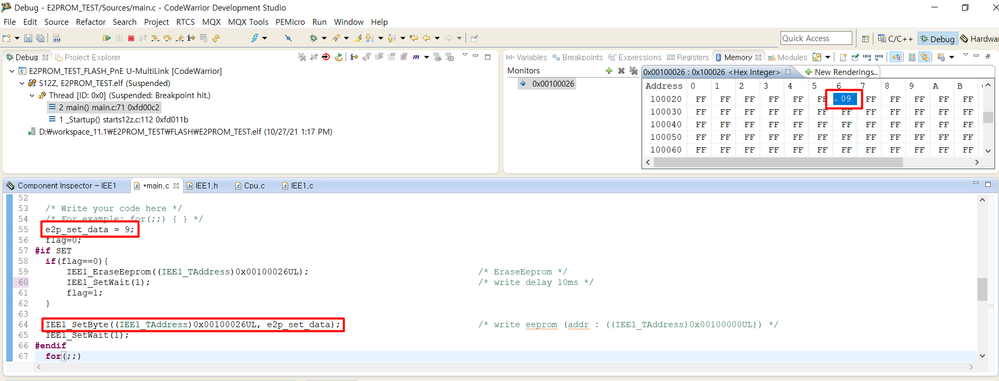
Task: Click the Debug bug icon in main toolbar
Action: point(313,38)
